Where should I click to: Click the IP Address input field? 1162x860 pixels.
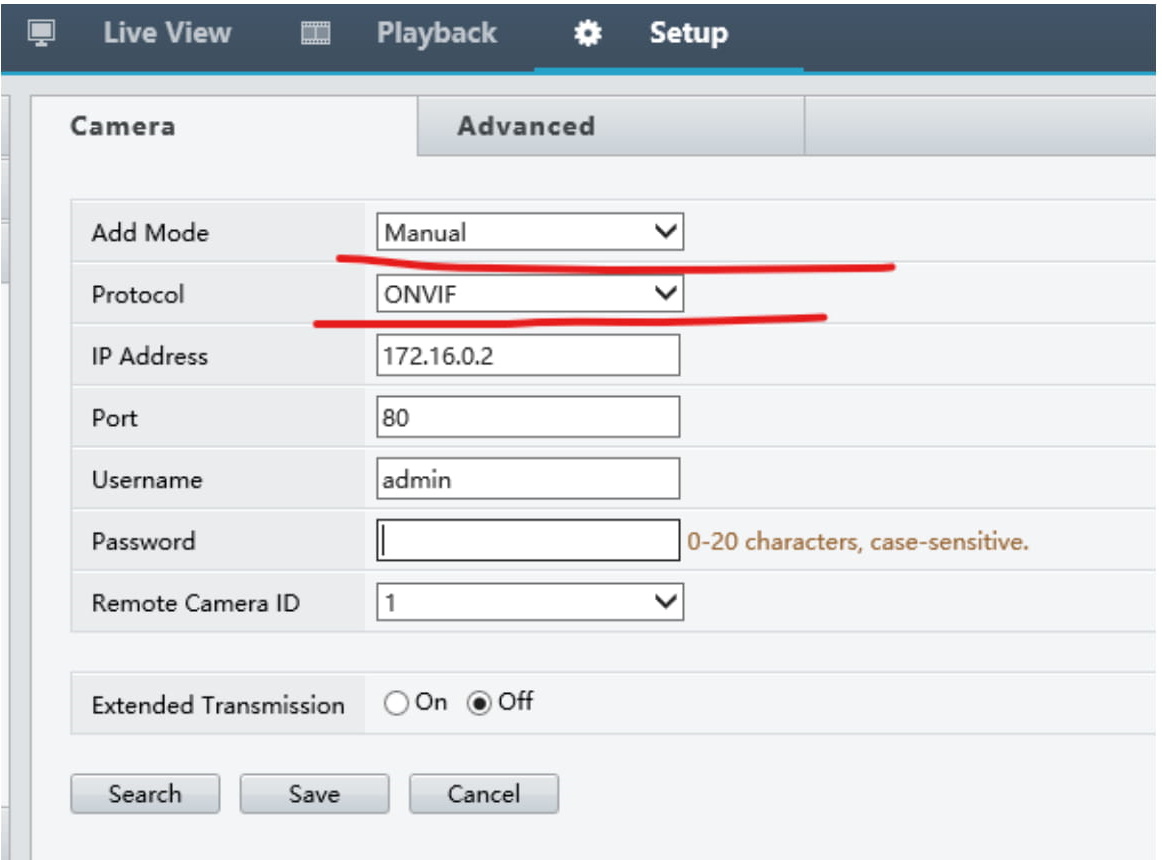(x=528, y=356)
